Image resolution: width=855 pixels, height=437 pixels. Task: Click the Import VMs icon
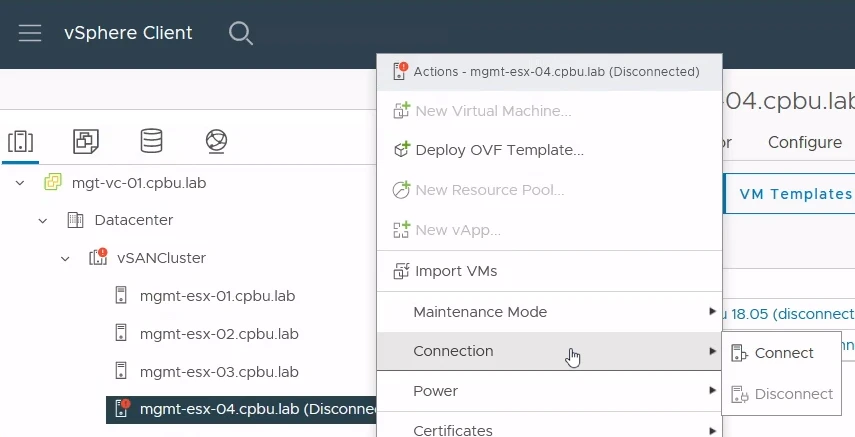coord(401,271)
